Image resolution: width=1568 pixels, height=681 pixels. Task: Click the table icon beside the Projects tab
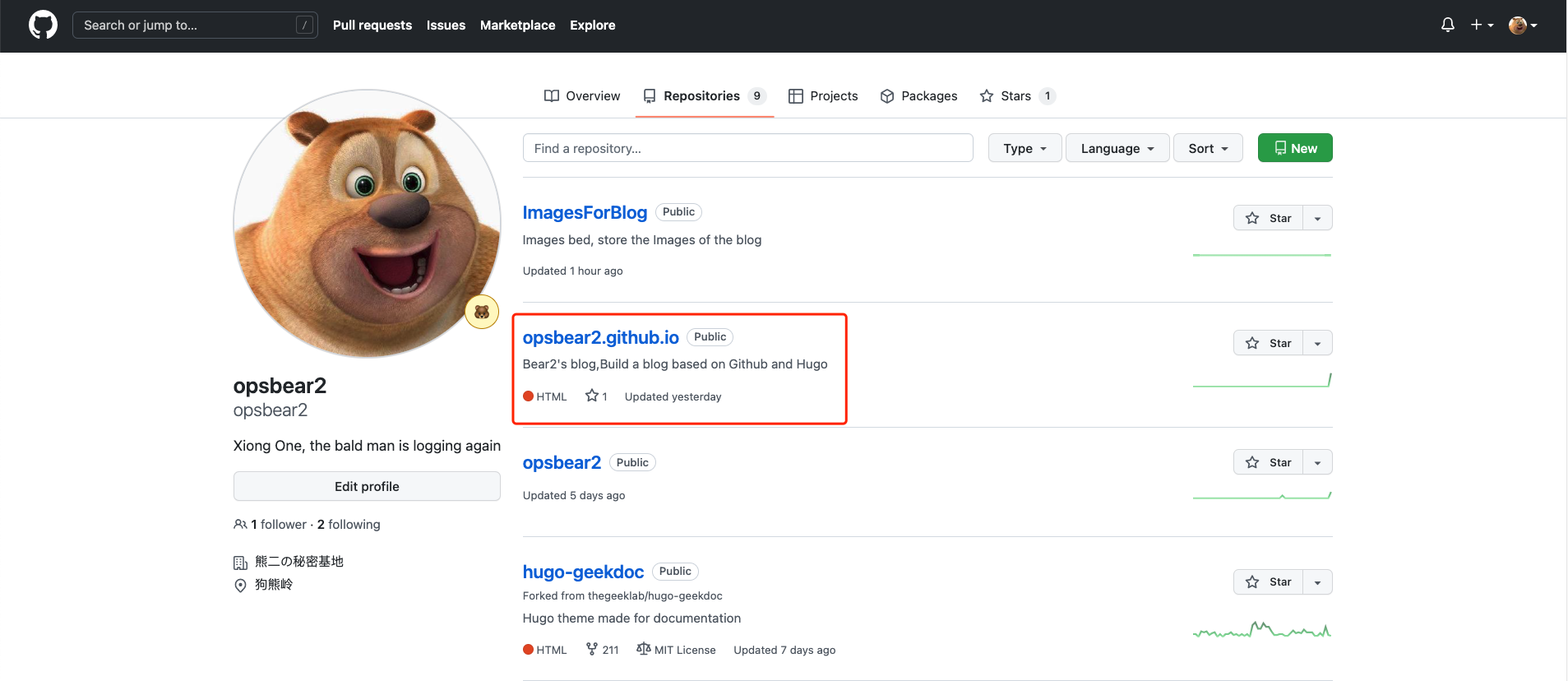coord(795,96)
